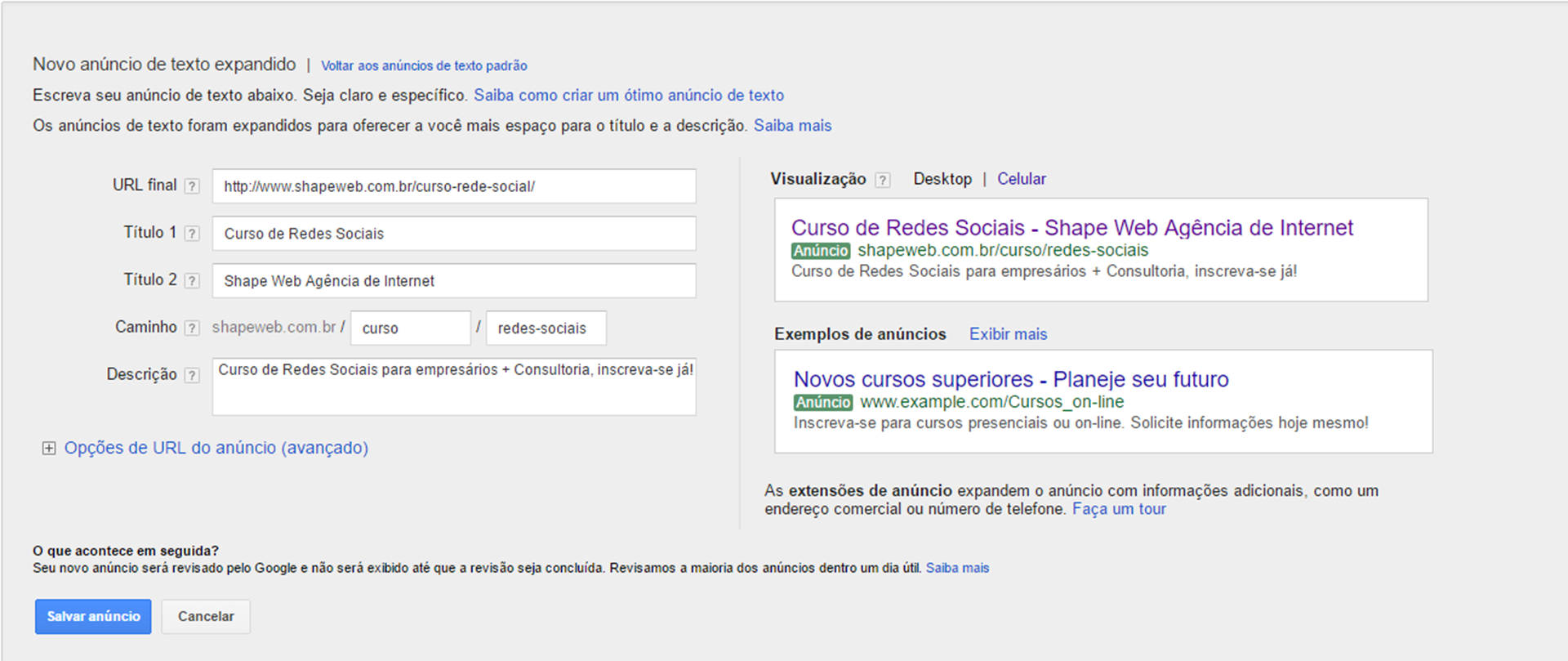1568x661 pixels.
Task: Click inside the Descrição text area
Action: [454, 387]
